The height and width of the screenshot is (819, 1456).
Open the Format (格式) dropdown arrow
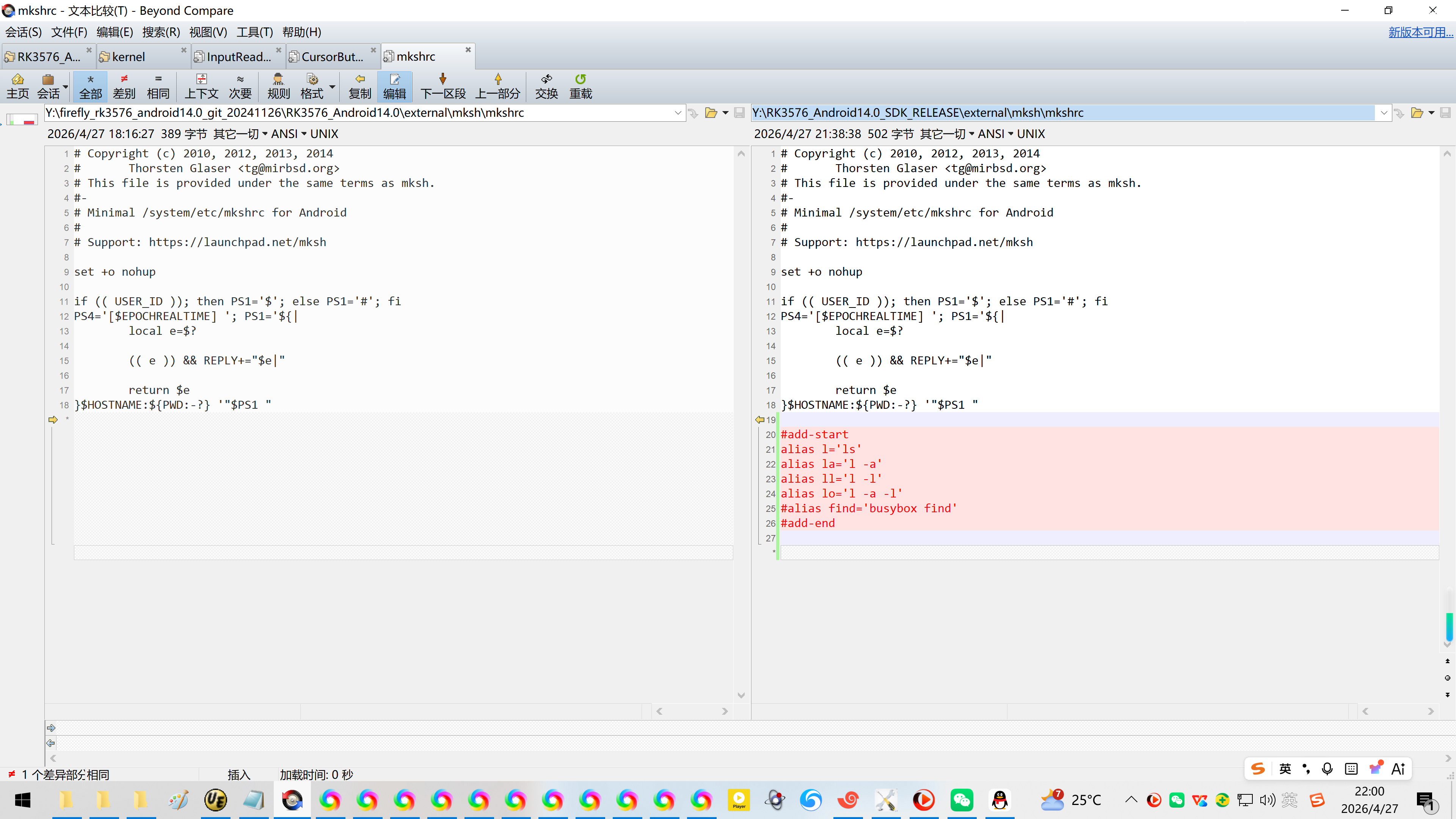click(333, 86)
